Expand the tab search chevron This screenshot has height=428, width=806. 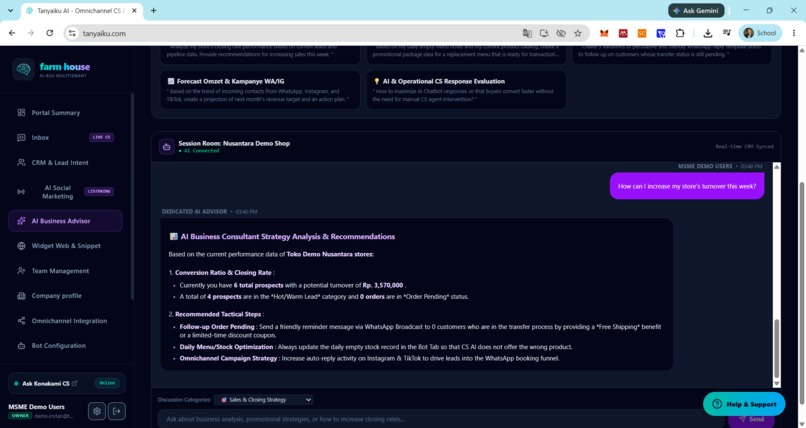click(x=10, y=10)
